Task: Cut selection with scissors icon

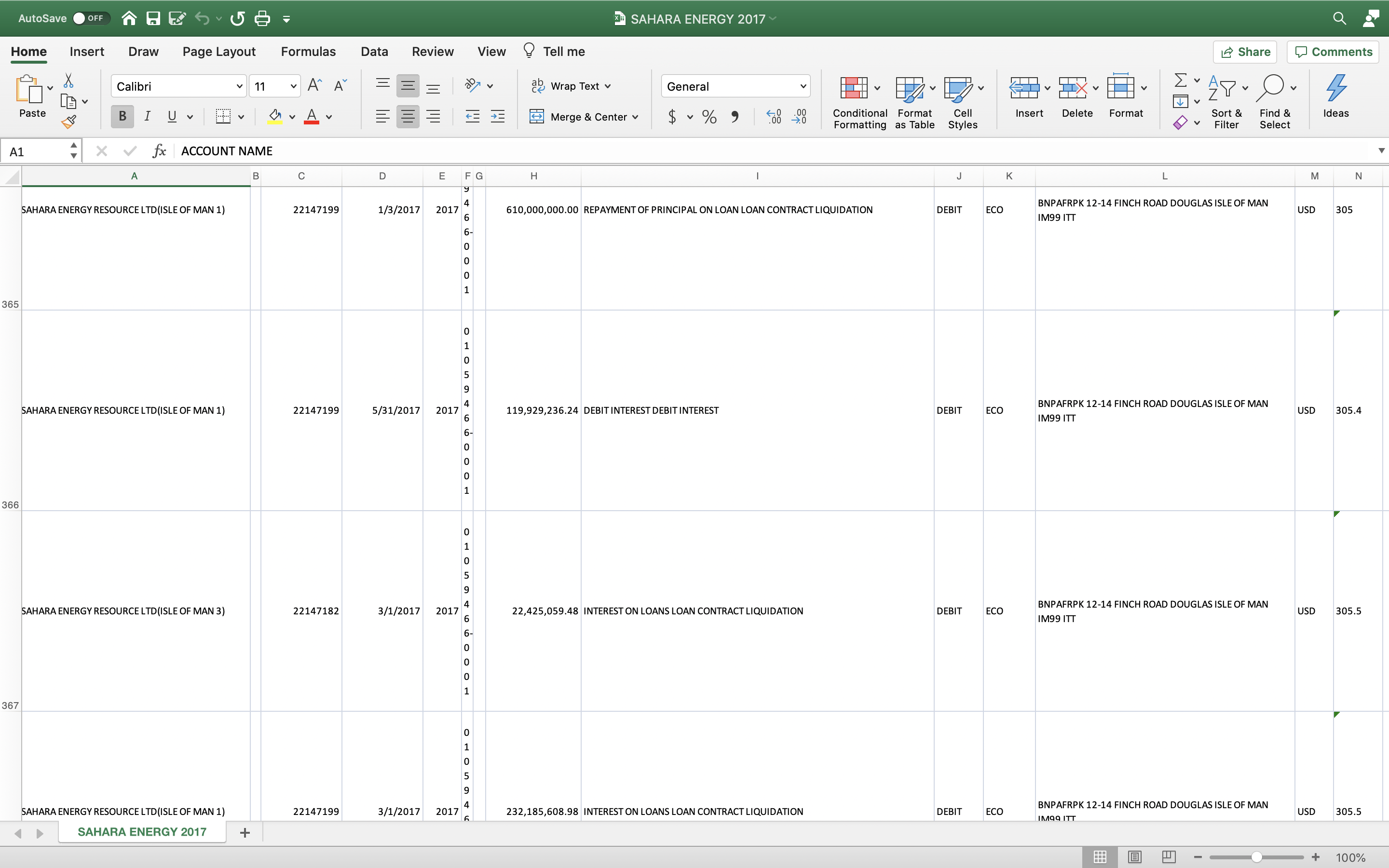Action: [68, 81]
